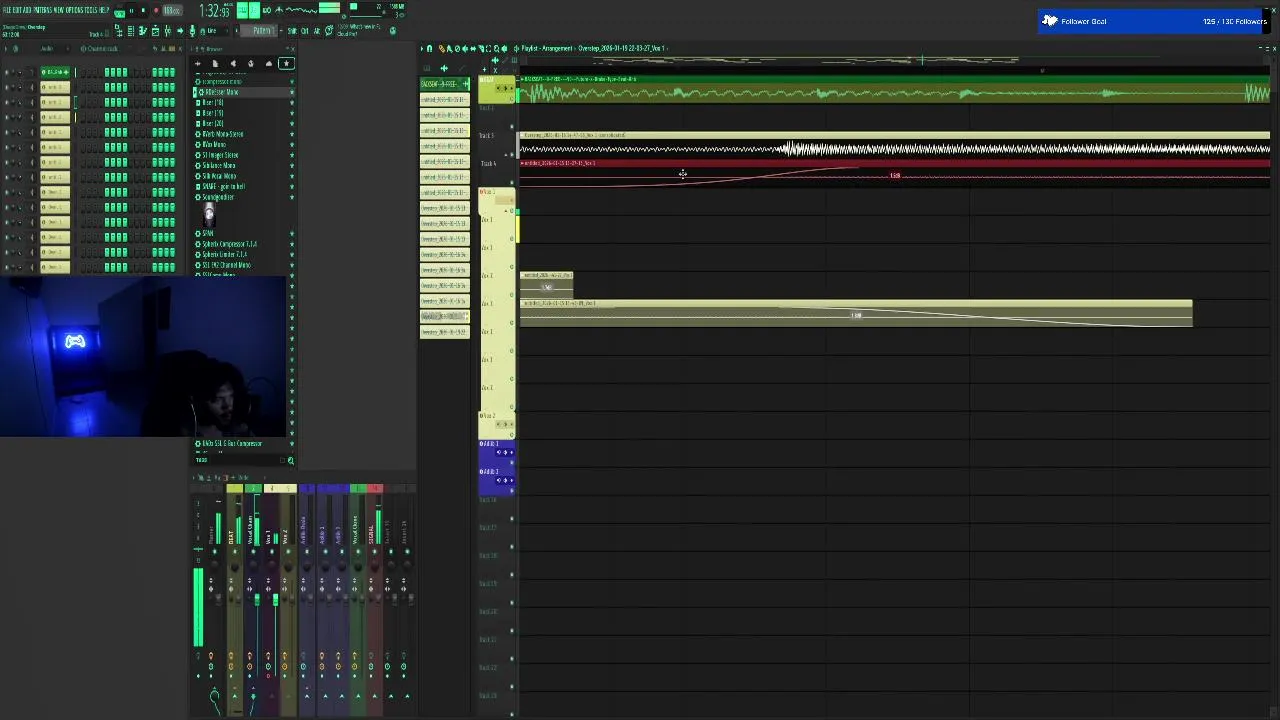Select Sibilance Mono plugin
This screenshot has width=1280, height=720.
click(218, 165)
